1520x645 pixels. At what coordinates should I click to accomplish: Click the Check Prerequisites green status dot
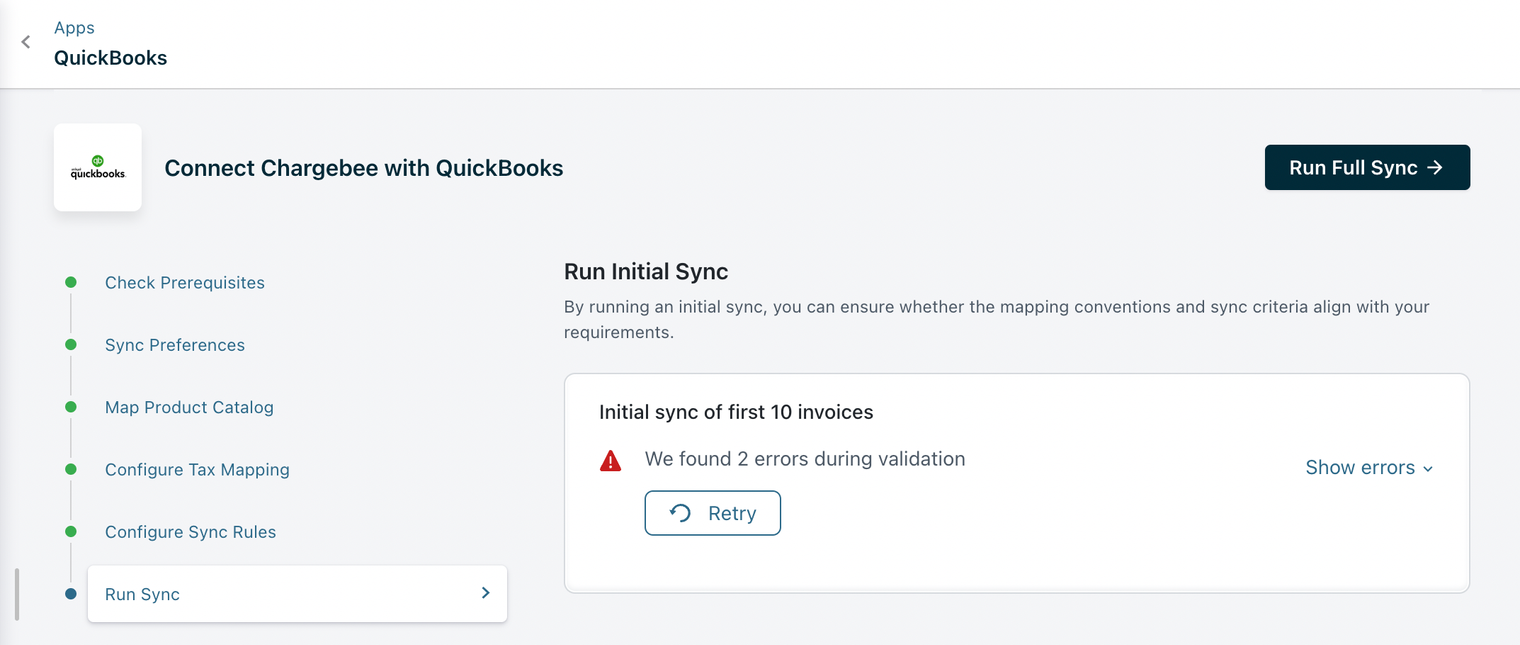tap(71, 283)
